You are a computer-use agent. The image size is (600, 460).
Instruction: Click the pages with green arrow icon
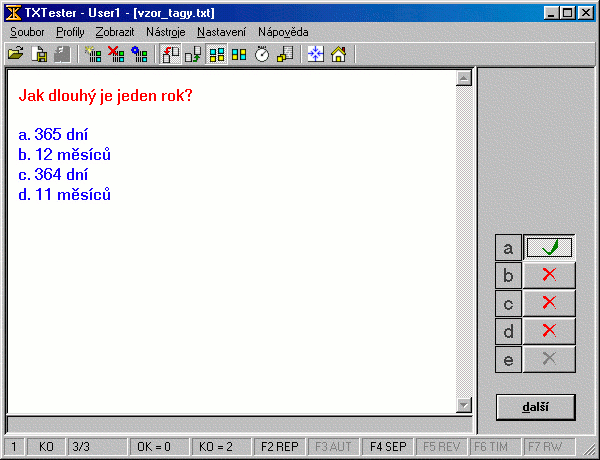click(x=193, y=54)
